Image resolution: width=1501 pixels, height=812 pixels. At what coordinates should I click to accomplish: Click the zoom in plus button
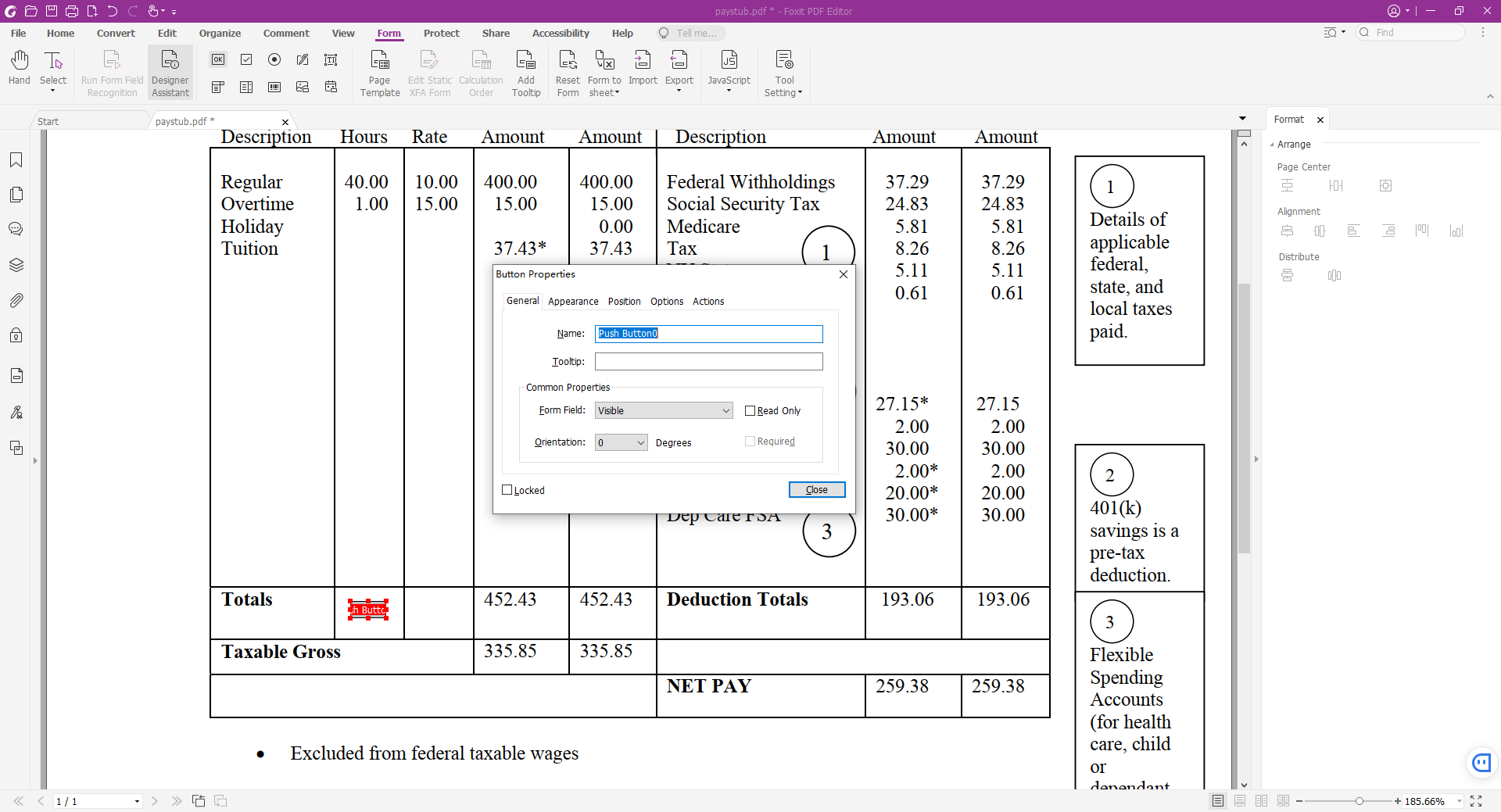click(1398, 801)
